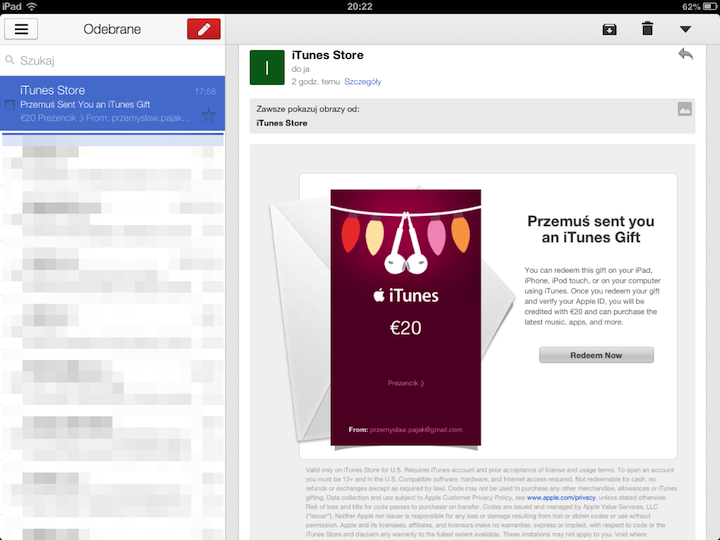
Task: Tap the battery indicator in status bar
Action: (709, 6)
